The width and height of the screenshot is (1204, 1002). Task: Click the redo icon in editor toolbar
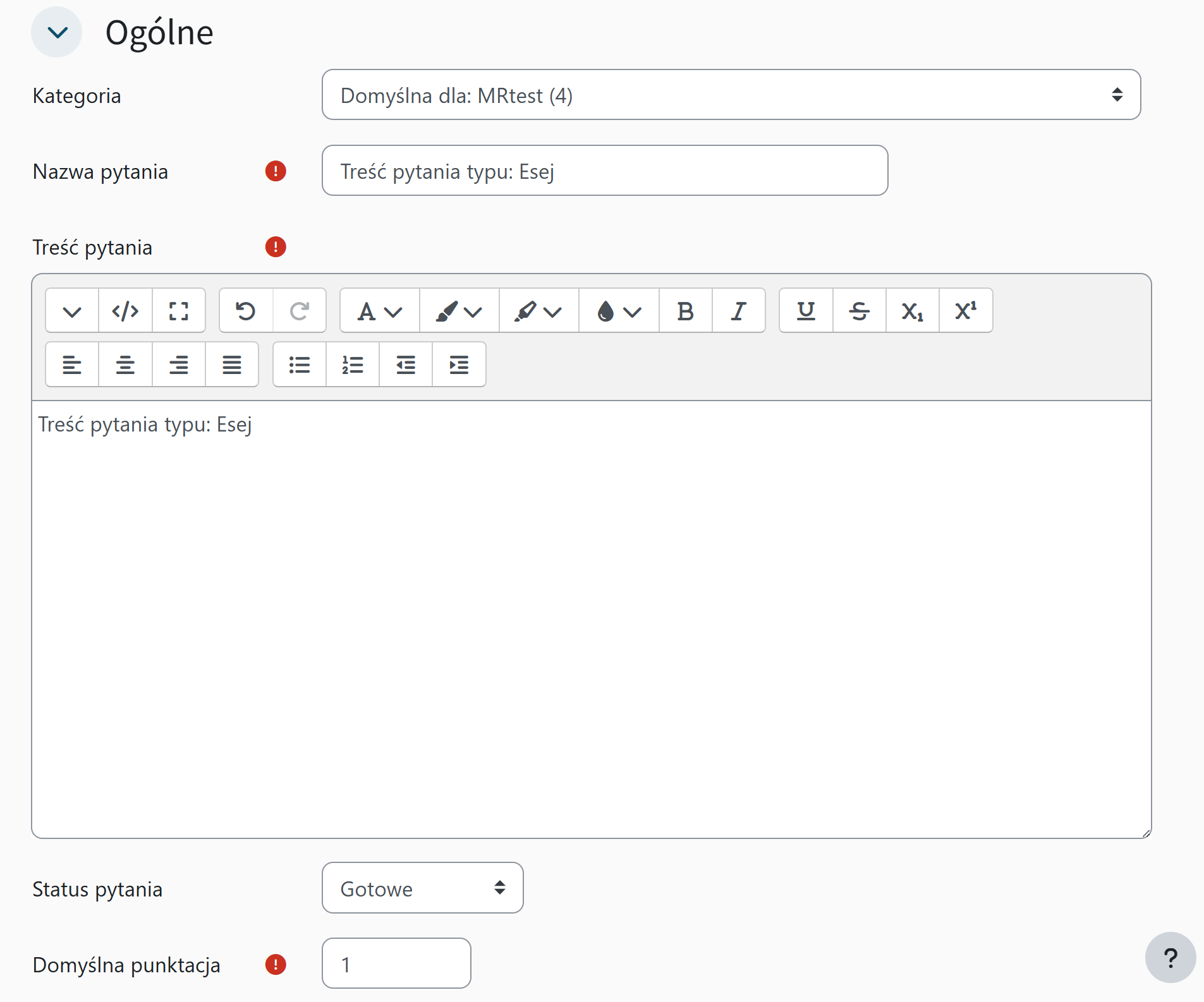tap(299, 311)
